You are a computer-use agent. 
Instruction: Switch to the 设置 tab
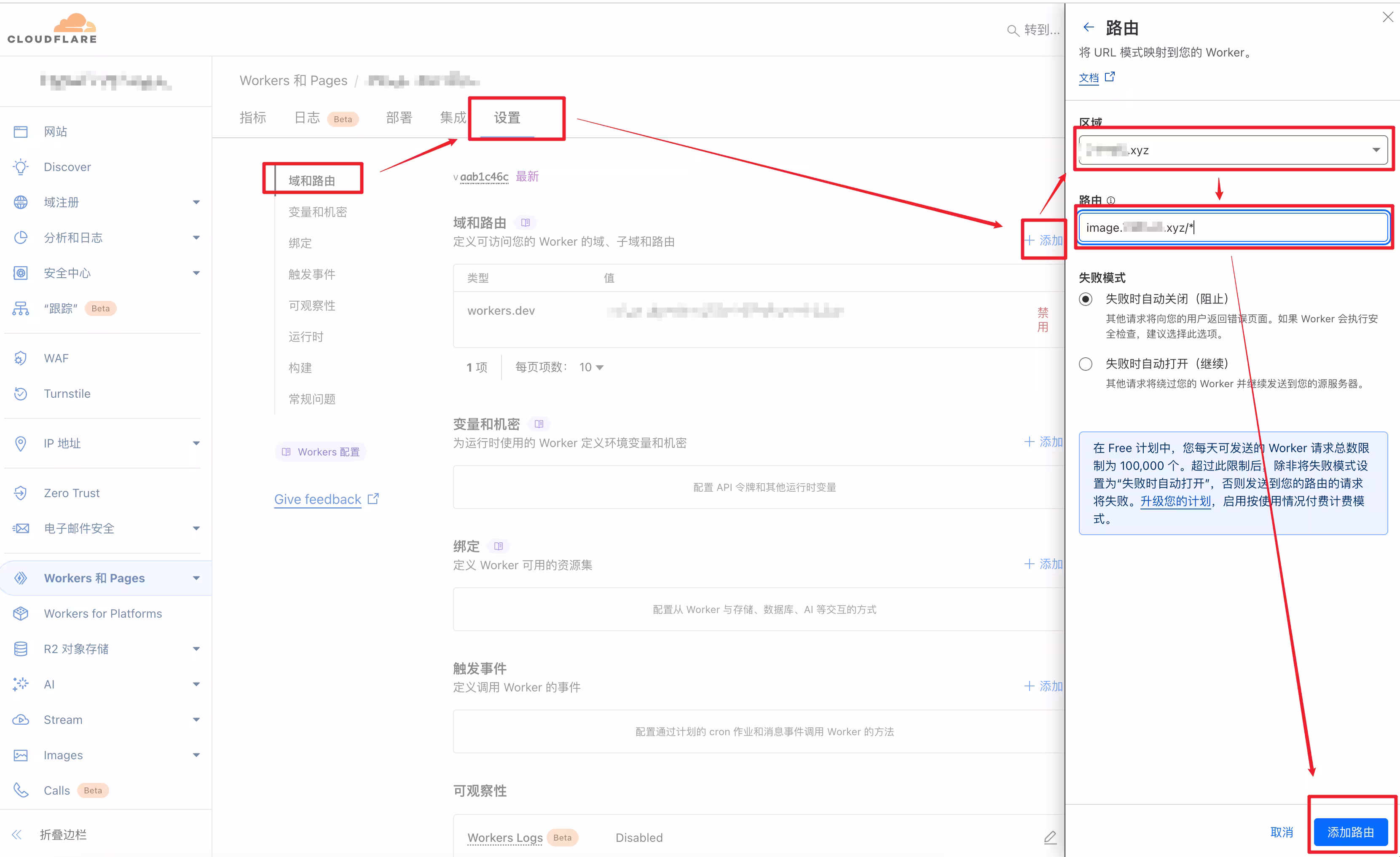pos(507,118)
